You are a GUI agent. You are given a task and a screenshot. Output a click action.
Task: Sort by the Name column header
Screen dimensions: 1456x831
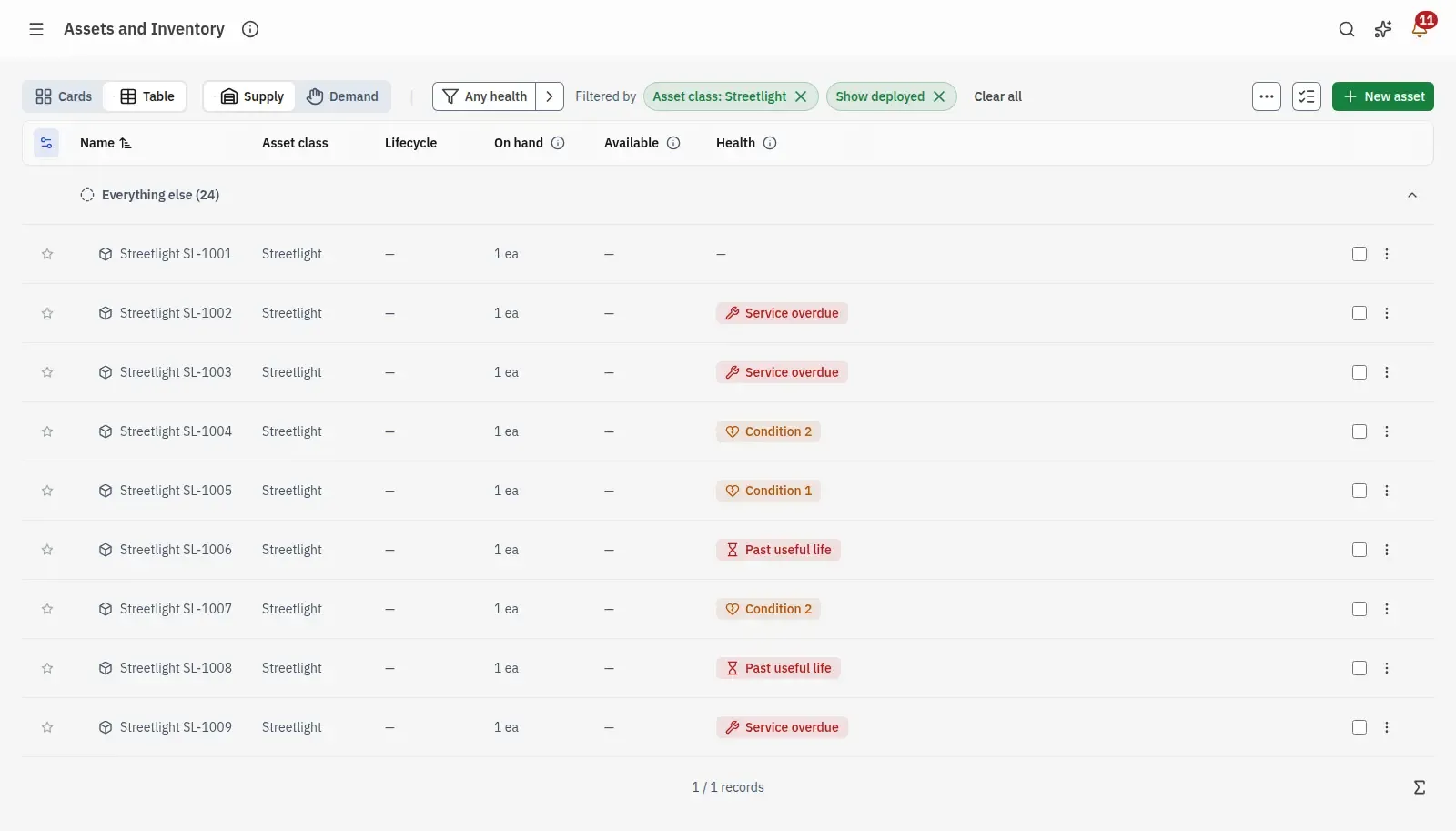[x=106, y=143]
